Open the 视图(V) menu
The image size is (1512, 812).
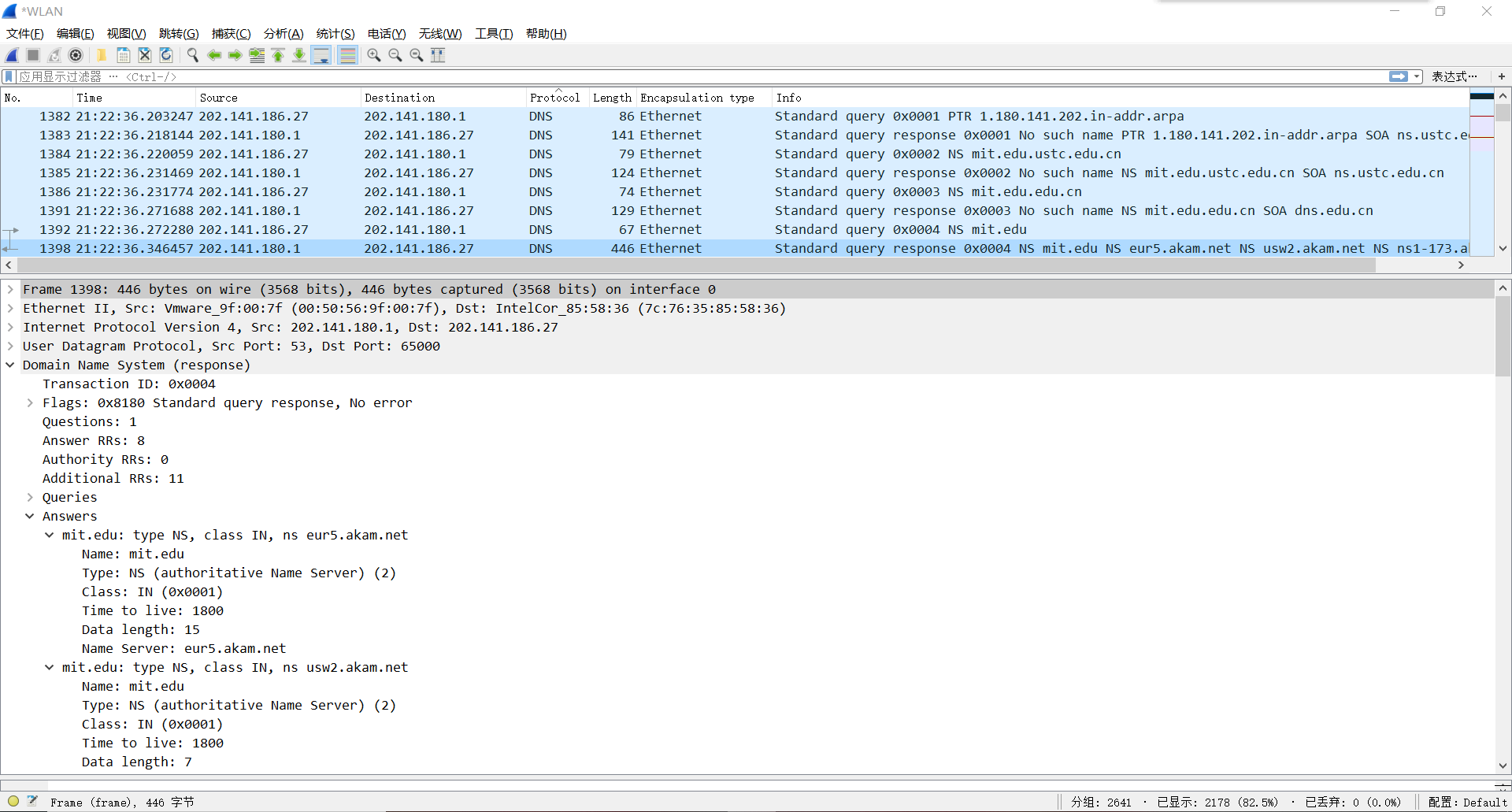pos(126,33)
